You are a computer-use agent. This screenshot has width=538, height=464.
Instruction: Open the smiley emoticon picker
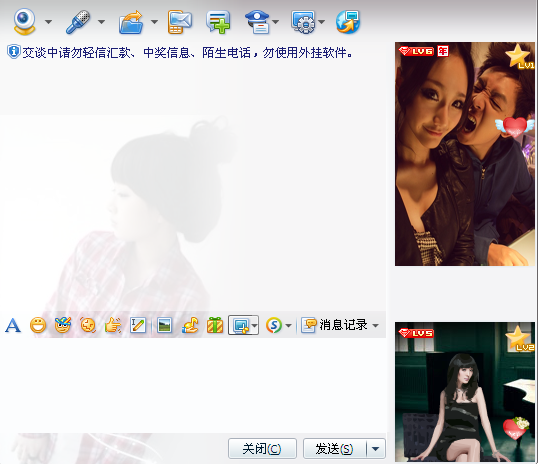(x=38, y=325)
